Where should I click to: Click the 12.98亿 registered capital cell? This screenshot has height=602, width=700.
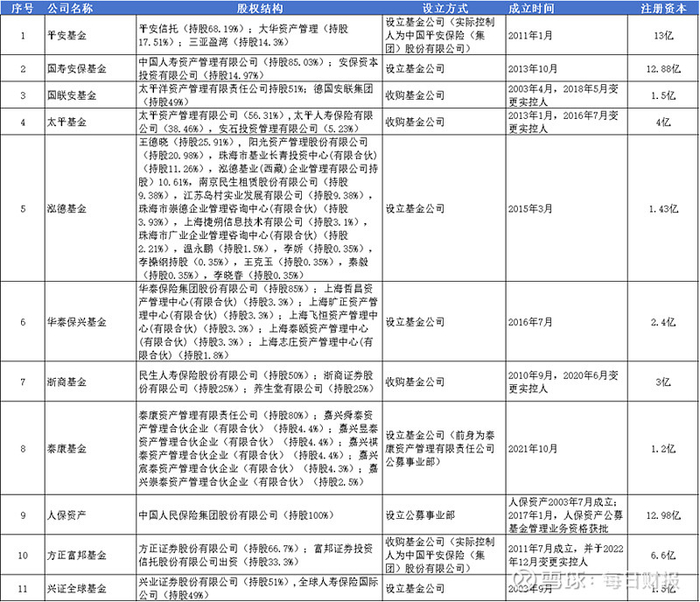pyautogui.click(x=663, y=515)
